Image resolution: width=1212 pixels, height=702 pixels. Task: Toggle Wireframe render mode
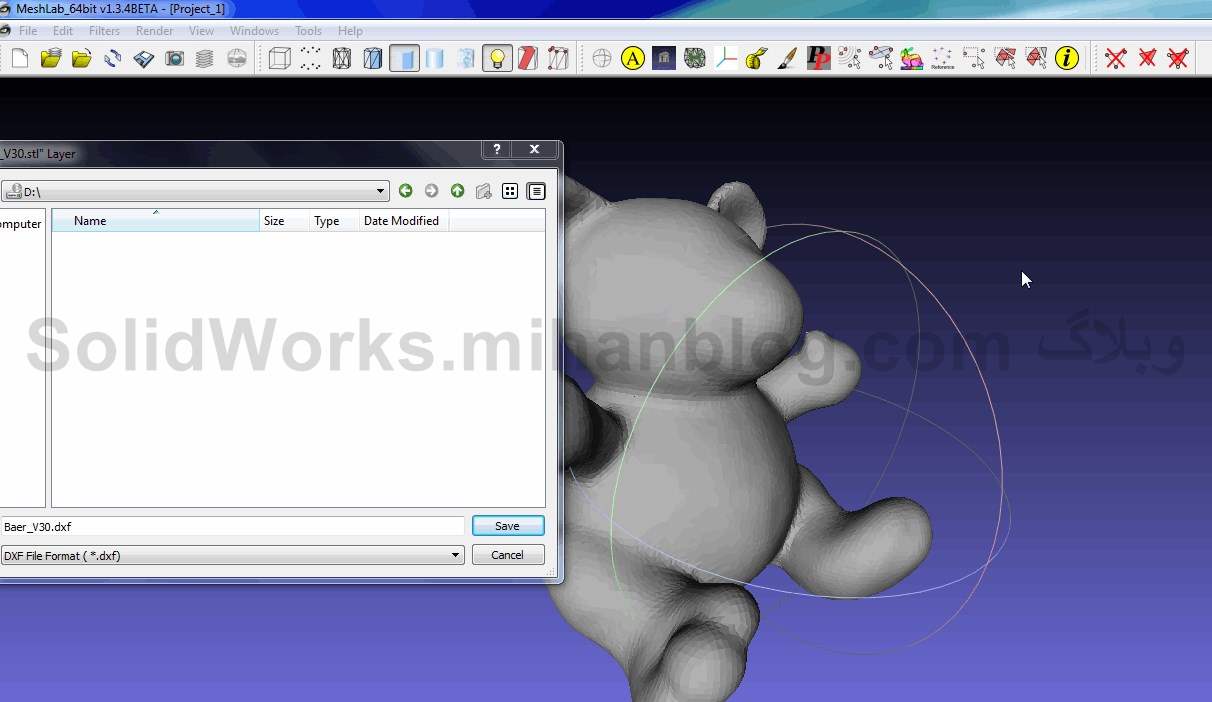point(342,59)
